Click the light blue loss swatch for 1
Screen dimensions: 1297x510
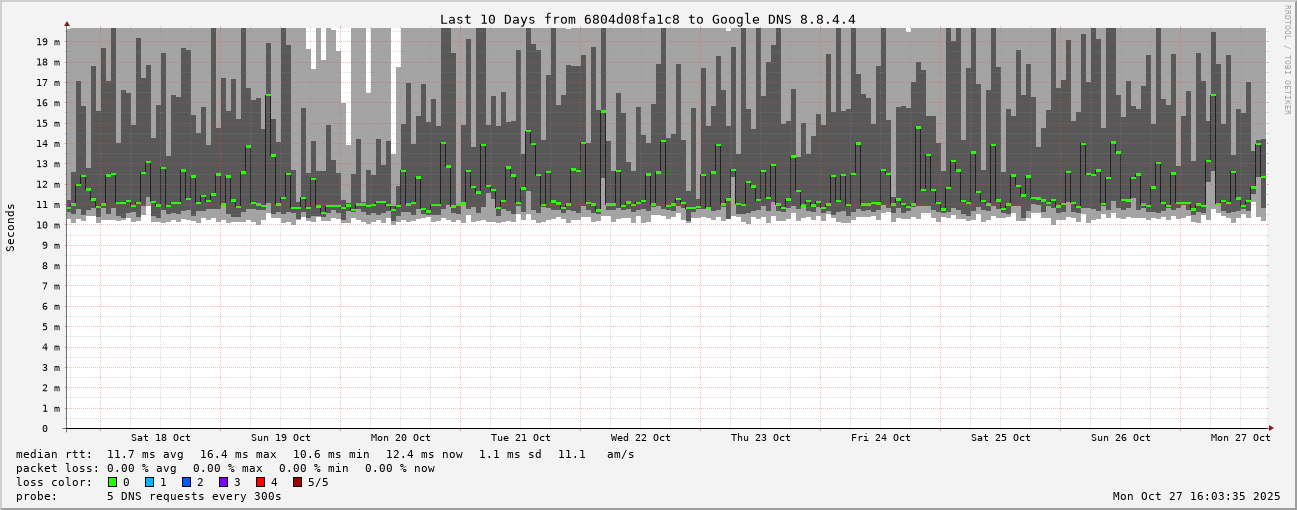pyautogui.click(x=150, y=482)
